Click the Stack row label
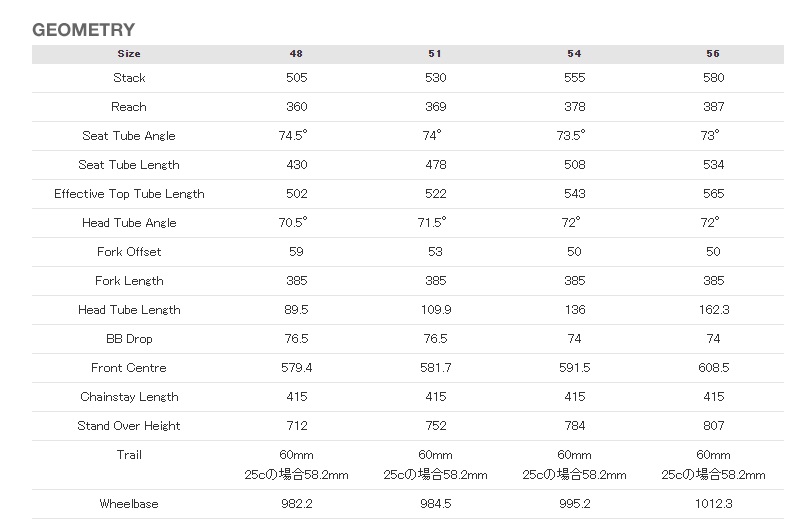This screenshot has width=805, height=530. coord(129,78)
